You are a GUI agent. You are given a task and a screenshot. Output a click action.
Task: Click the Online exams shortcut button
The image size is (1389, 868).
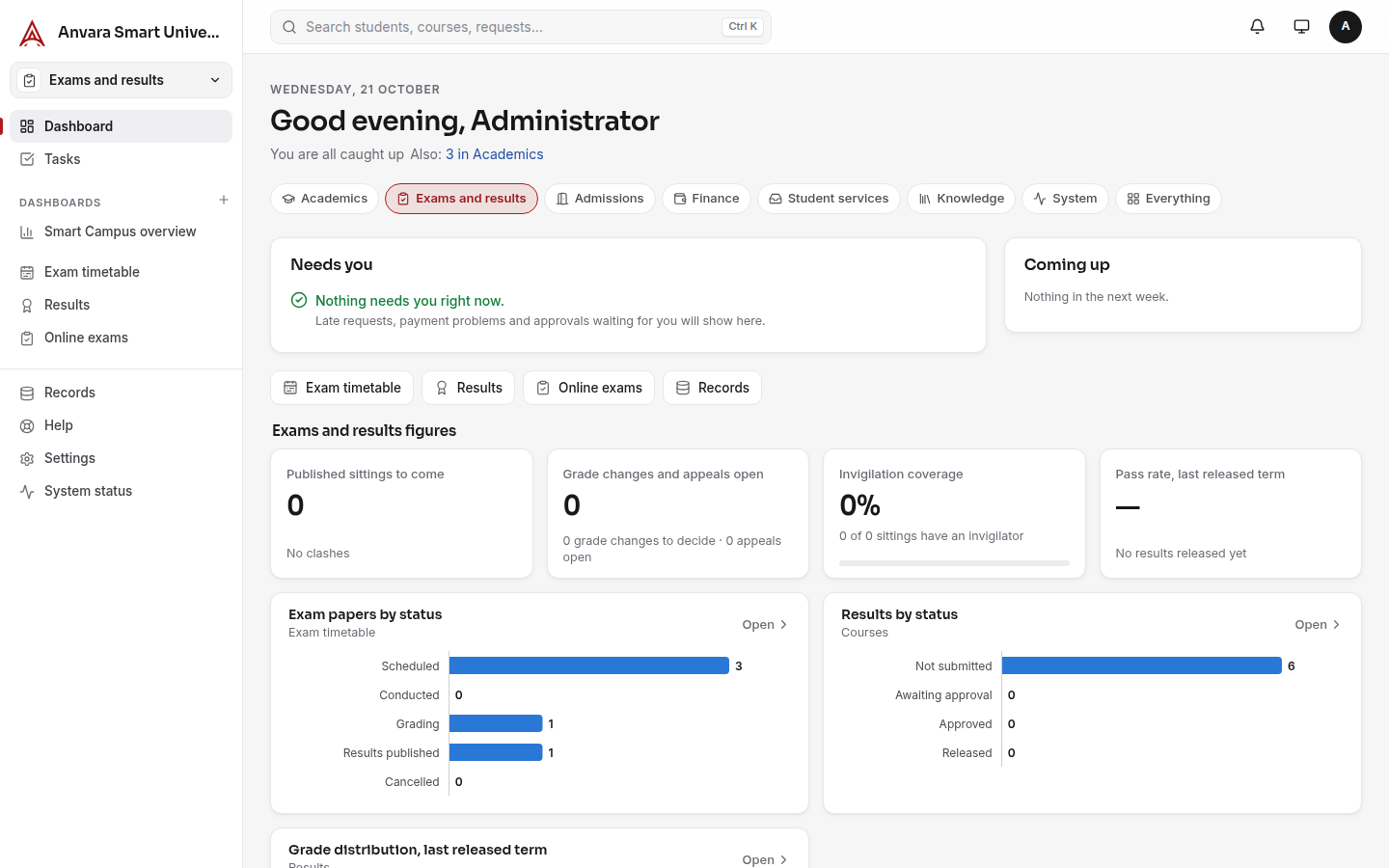coord(588,388)
